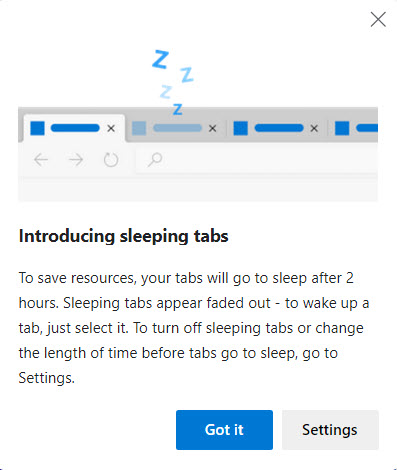Click the forward arrow in the illustration
The height and width of the screenshot is (470, 397).
click(x=76, y=160)
